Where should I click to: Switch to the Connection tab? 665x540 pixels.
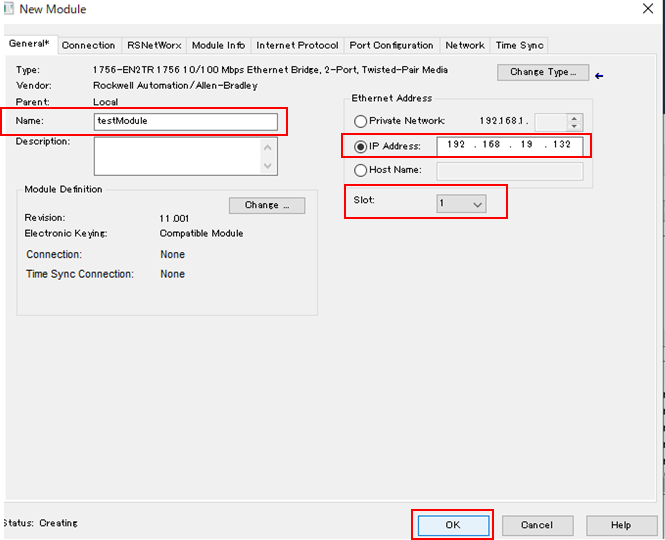tap(88, 45)
